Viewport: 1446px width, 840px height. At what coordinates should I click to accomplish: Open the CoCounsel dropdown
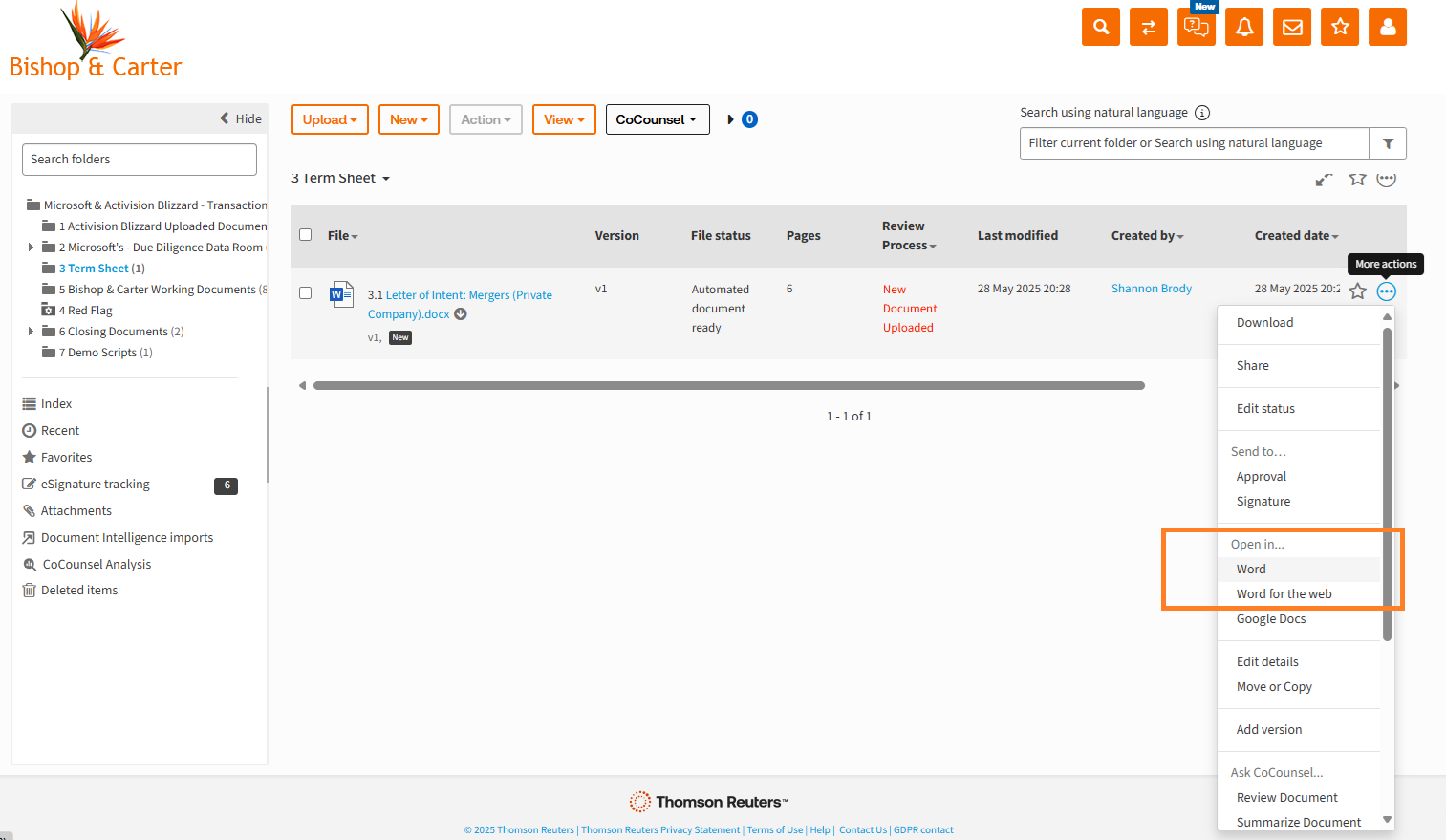(x=658, y=119)
